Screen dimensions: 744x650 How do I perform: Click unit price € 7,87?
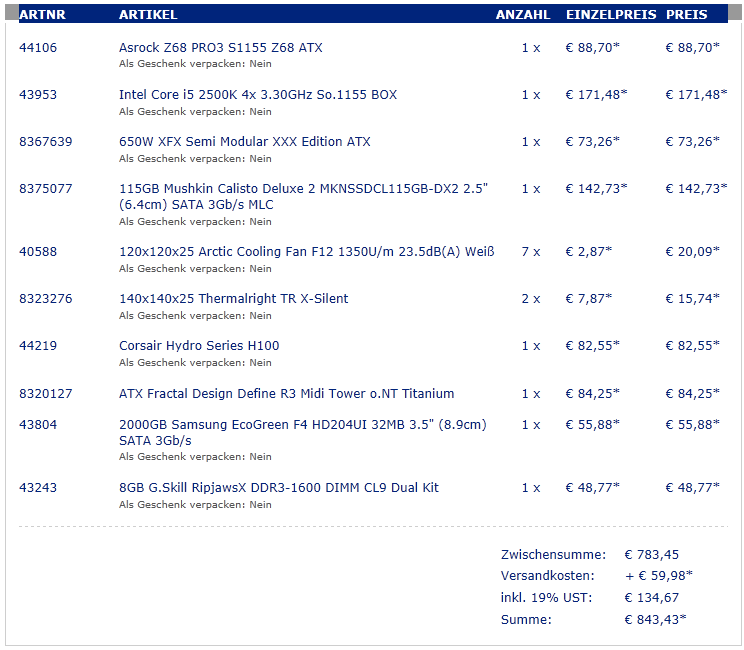click(589, 298)
